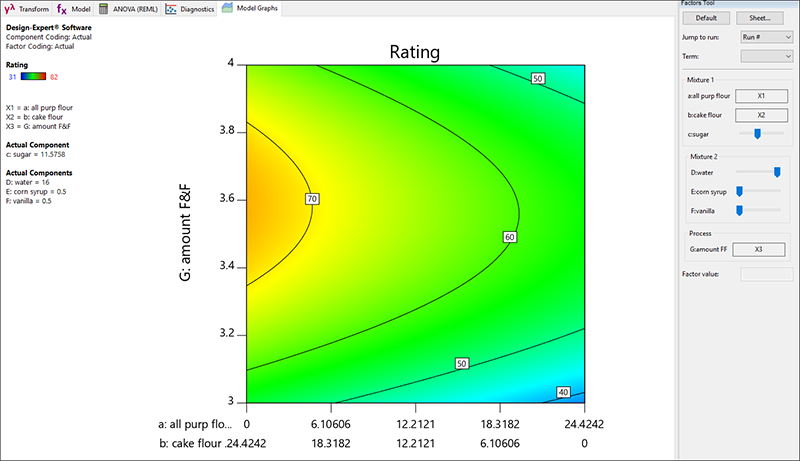Open the Sheet... button
800x461 pixels.
[765, 18]
